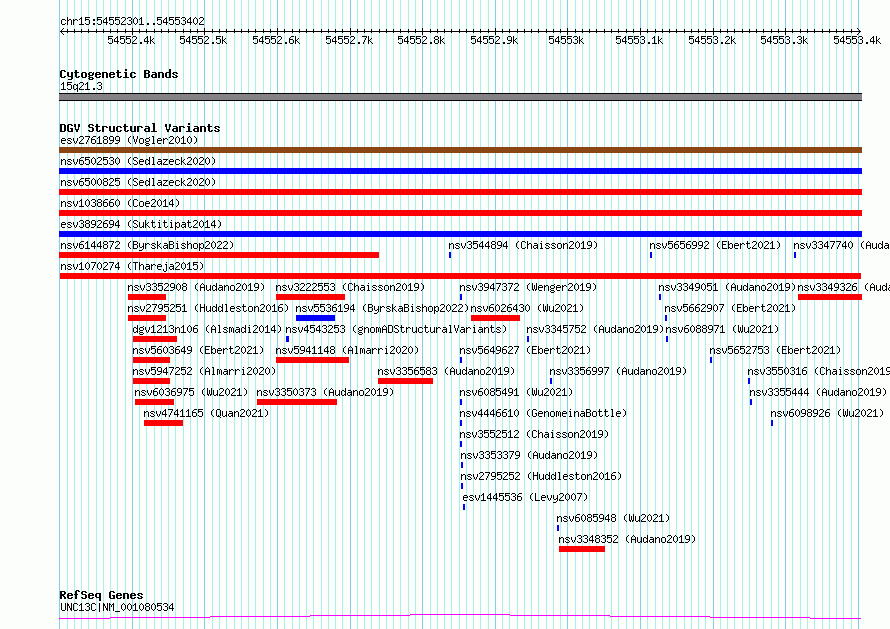Click nsv6036975 (Wu2021) label
This screenshot has width=890, height=629.
click(191, 392)
